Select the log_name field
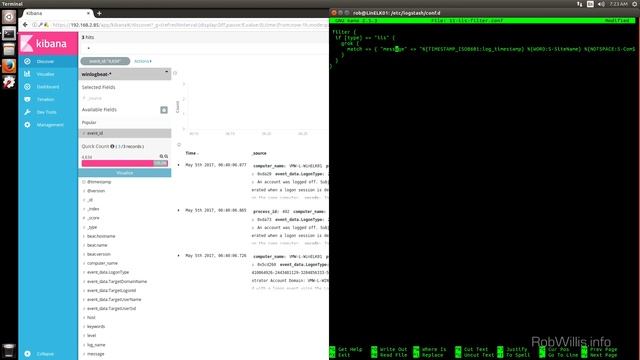 pos(96,344)
